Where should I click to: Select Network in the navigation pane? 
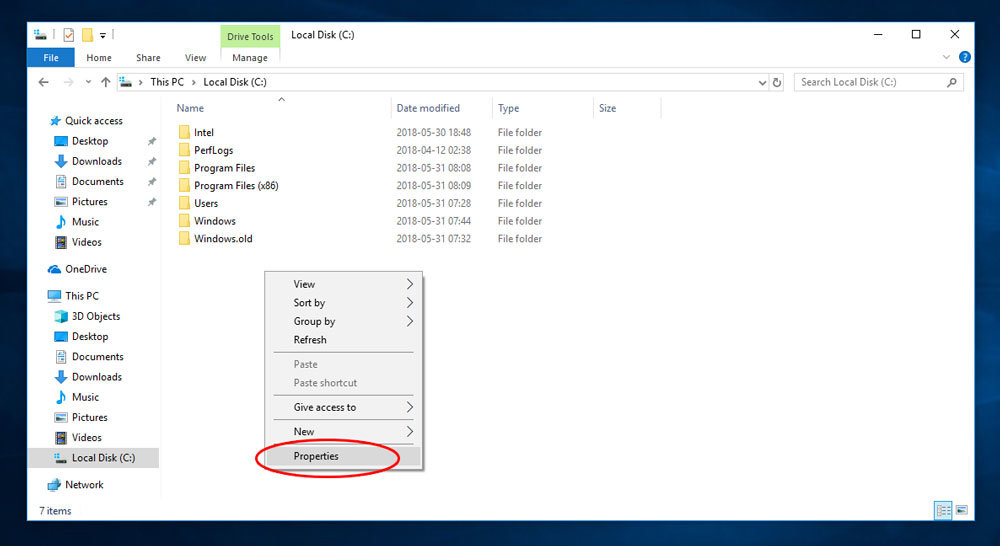tap(84, 485)
